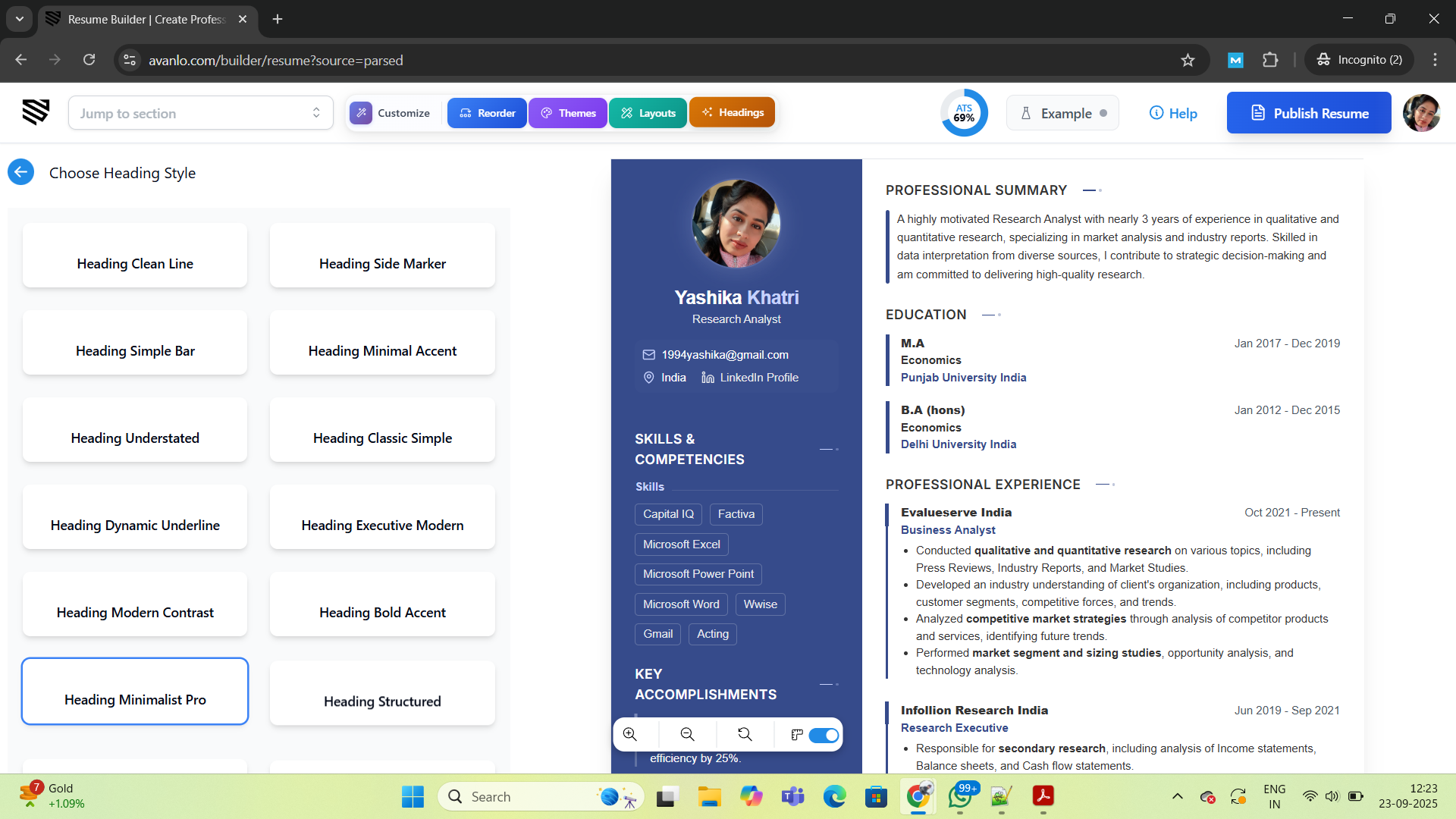This screenshot has height=819, width=1456.
Task: Zoom in on the resume preview
Action: point(630,734)
